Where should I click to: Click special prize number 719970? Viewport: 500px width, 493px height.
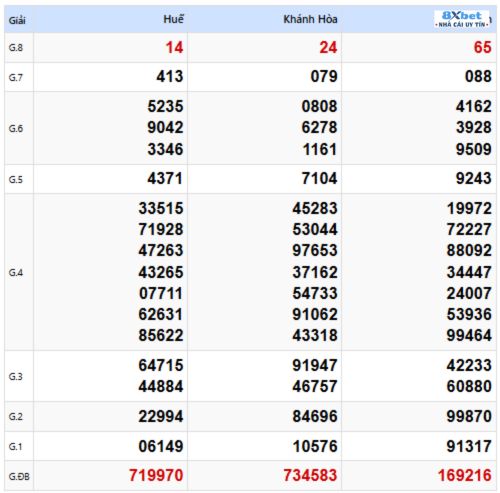(x=156, y=475)
